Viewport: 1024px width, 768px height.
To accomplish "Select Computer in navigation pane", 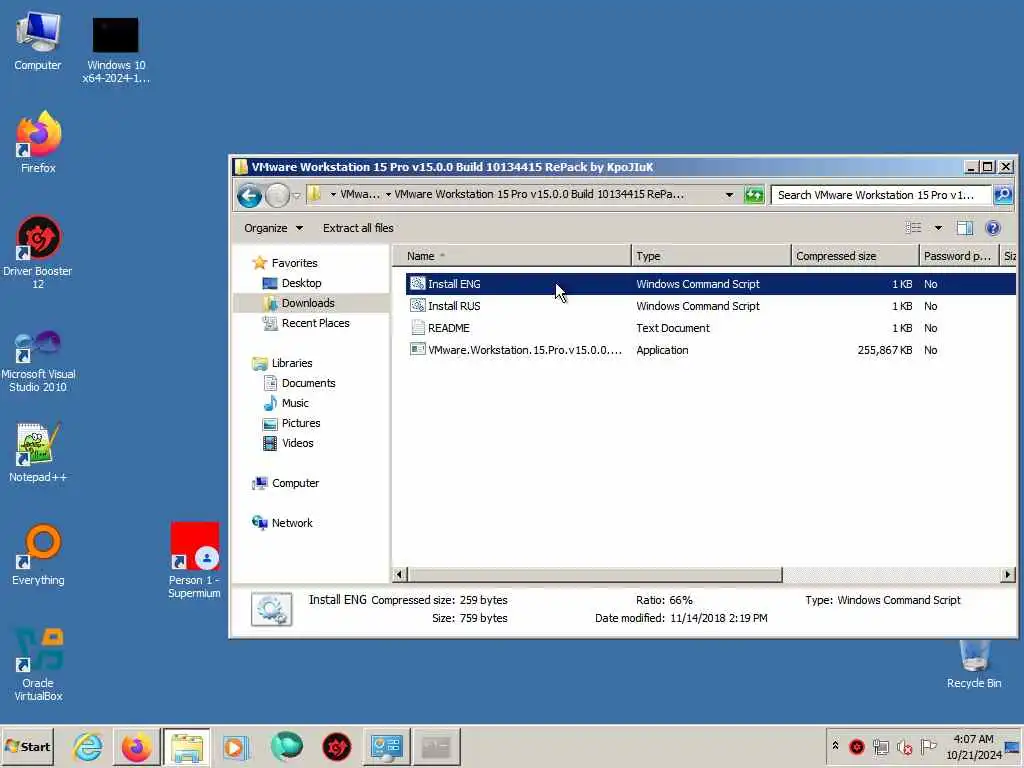I will (x=295, y=483).
